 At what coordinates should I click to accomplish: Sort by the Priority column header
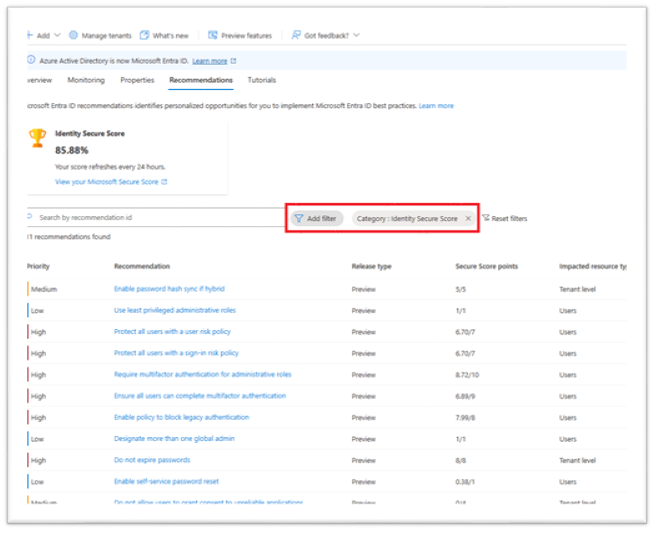coord(38,266)
